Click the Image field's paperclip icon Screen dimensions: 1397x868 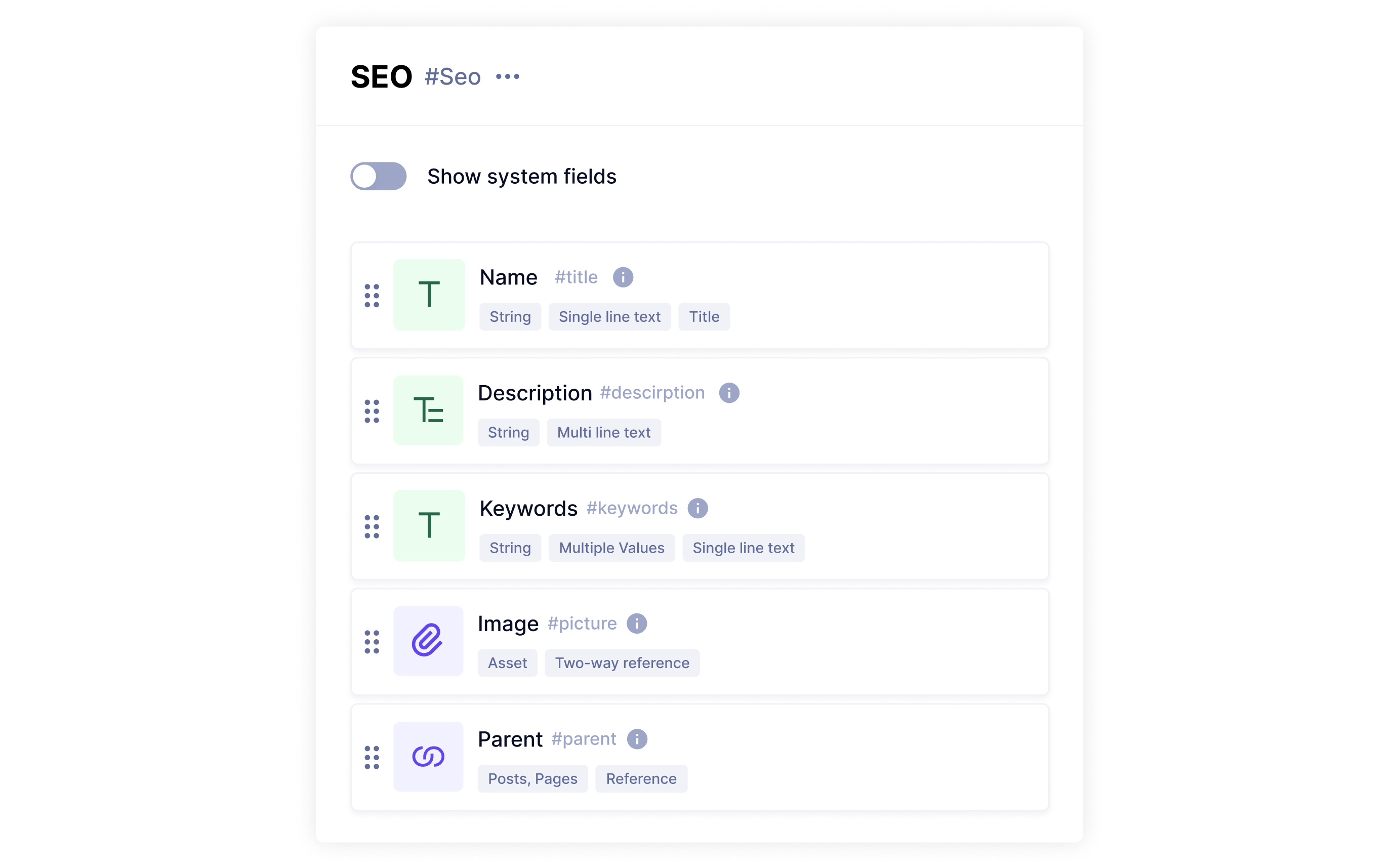click(x=428, y=641)
